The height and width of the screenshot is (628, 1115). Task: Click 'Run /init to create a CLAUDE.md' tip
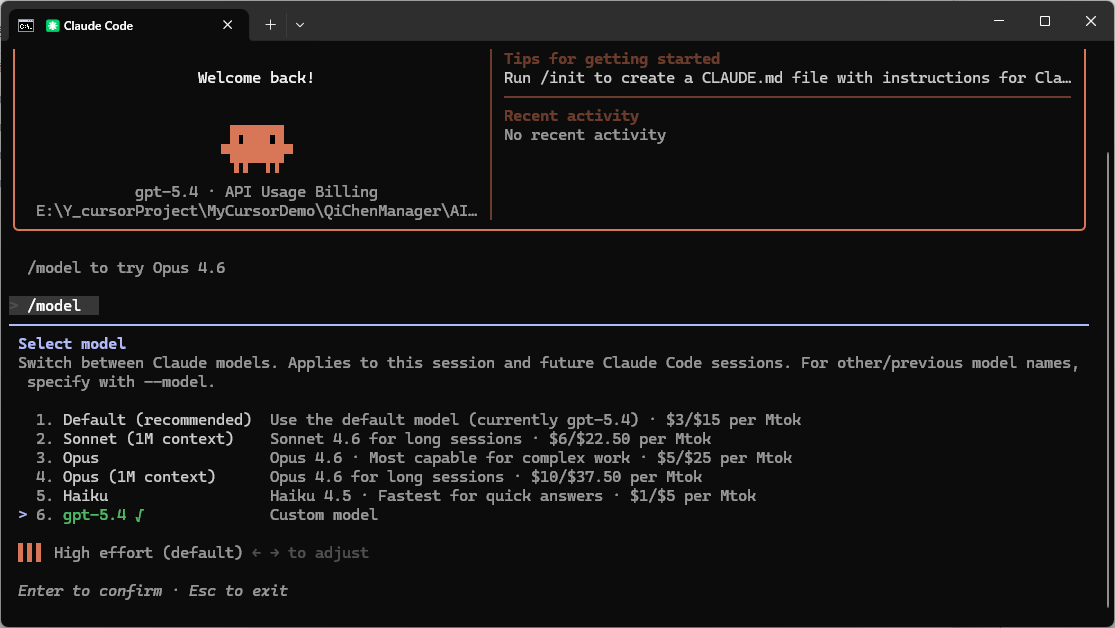tap(787, 78)
